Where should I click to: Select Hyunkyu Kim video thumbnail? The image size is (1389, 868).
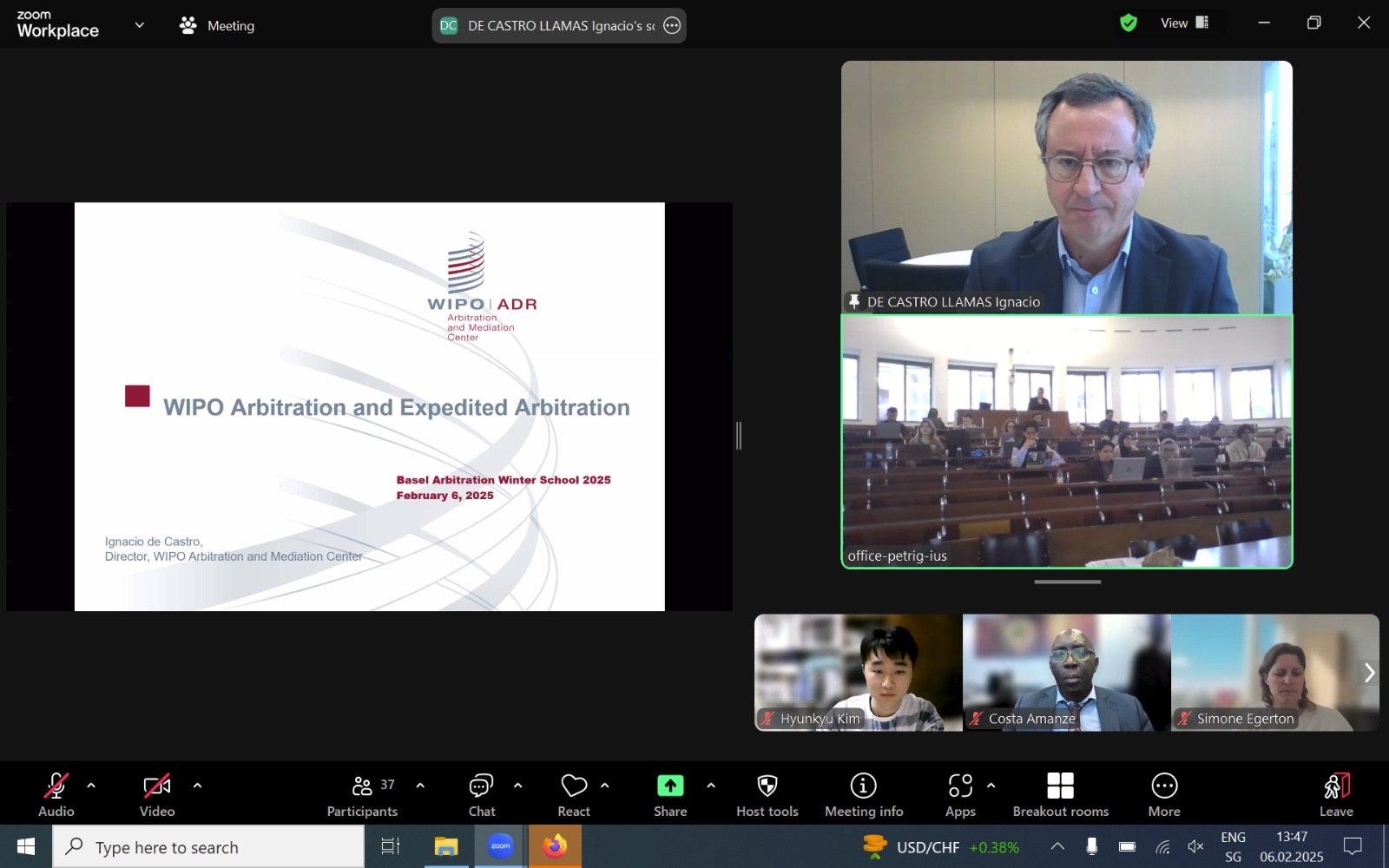tap(858, 673)
